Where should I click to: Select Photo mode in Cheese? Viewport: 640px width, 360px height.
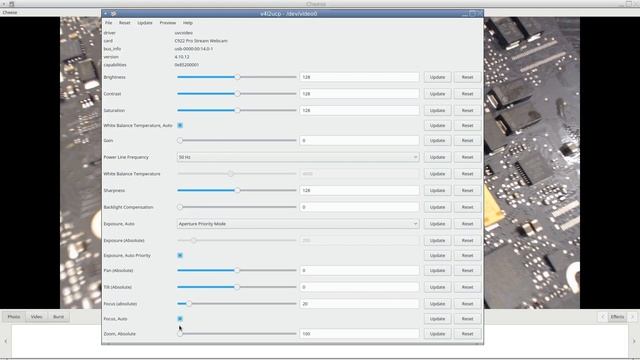click(x=13, y=317)
